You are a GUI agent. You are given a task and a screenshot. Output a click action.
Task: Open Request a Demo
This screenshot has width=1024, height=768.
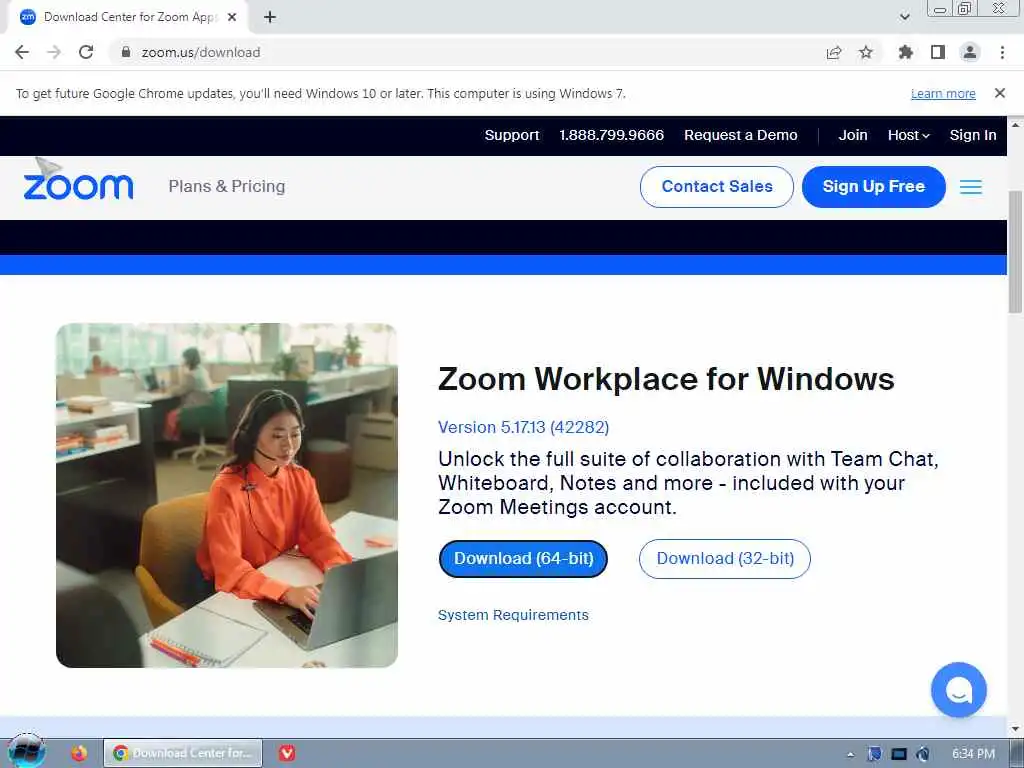pyautogui.click(x=741, y=135)
